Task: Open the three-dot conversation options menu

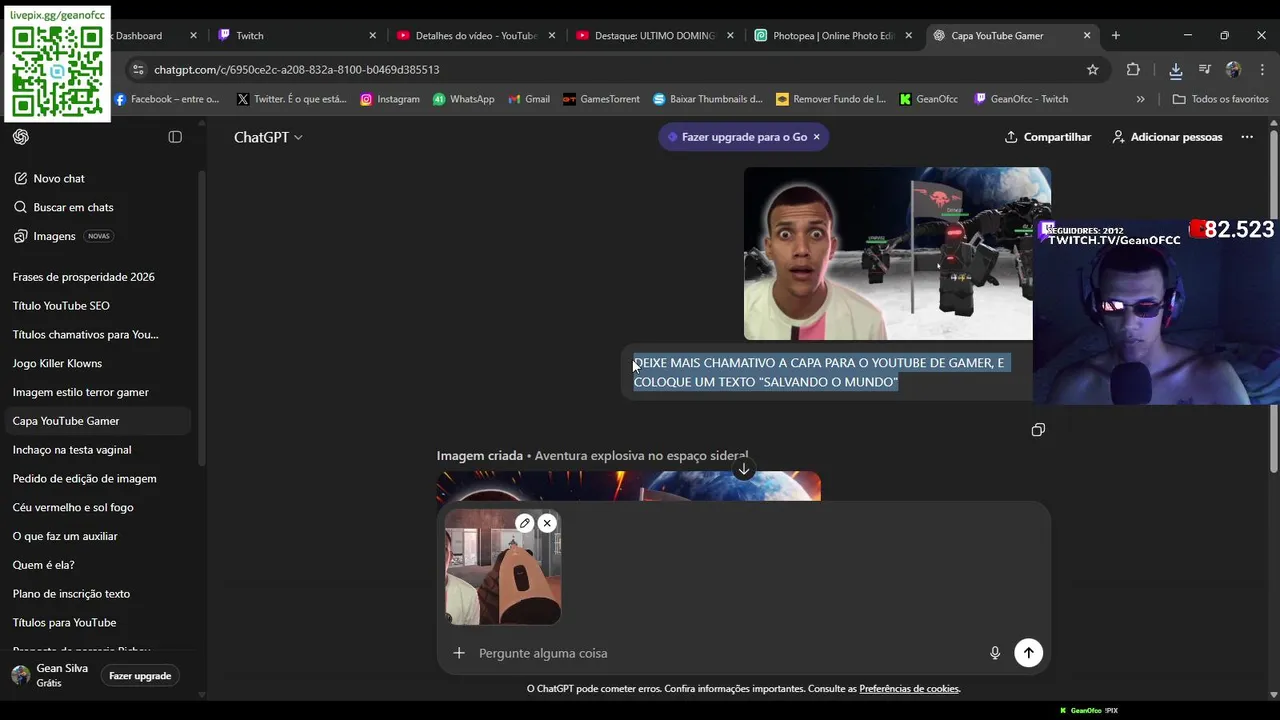Action: point(1247,137)
